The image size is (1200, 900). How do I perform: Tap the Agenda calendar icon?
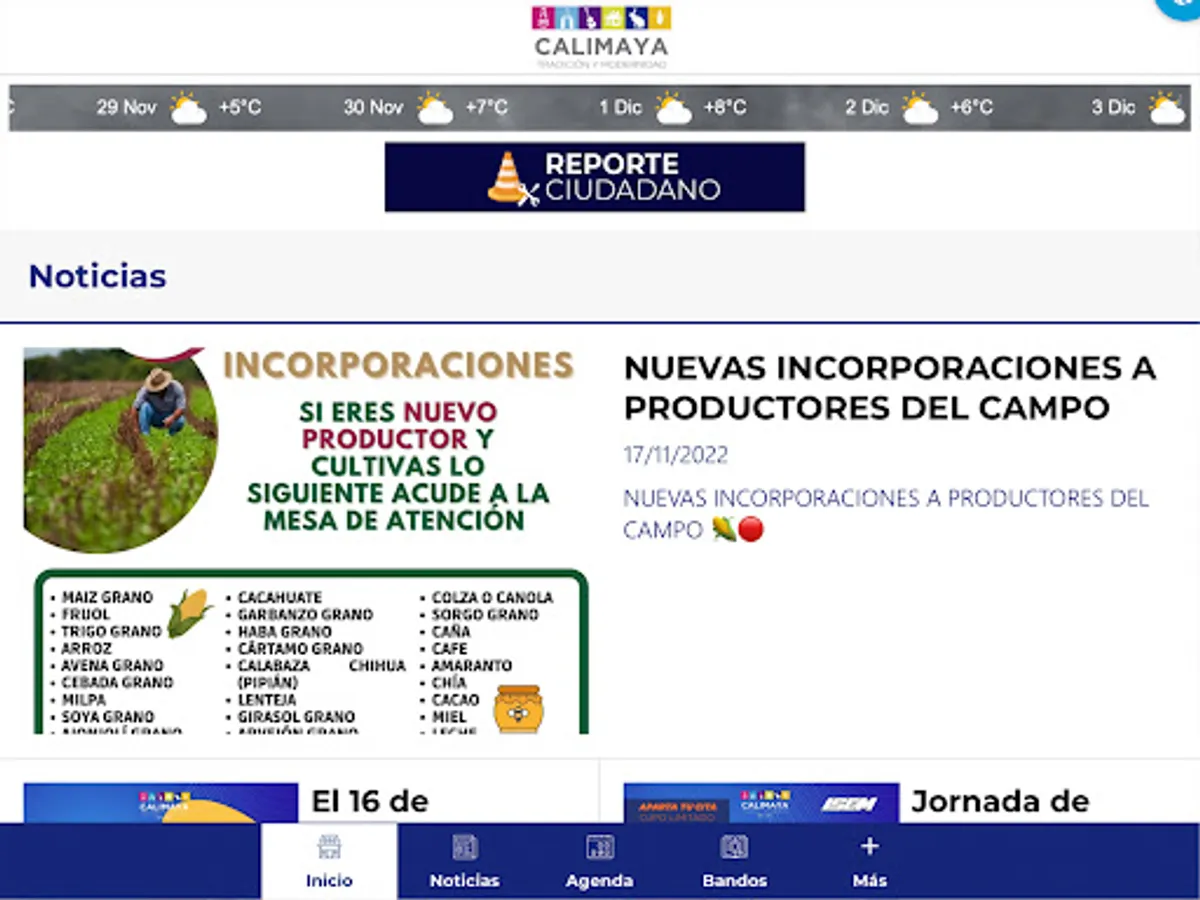[x=600, y=847]
